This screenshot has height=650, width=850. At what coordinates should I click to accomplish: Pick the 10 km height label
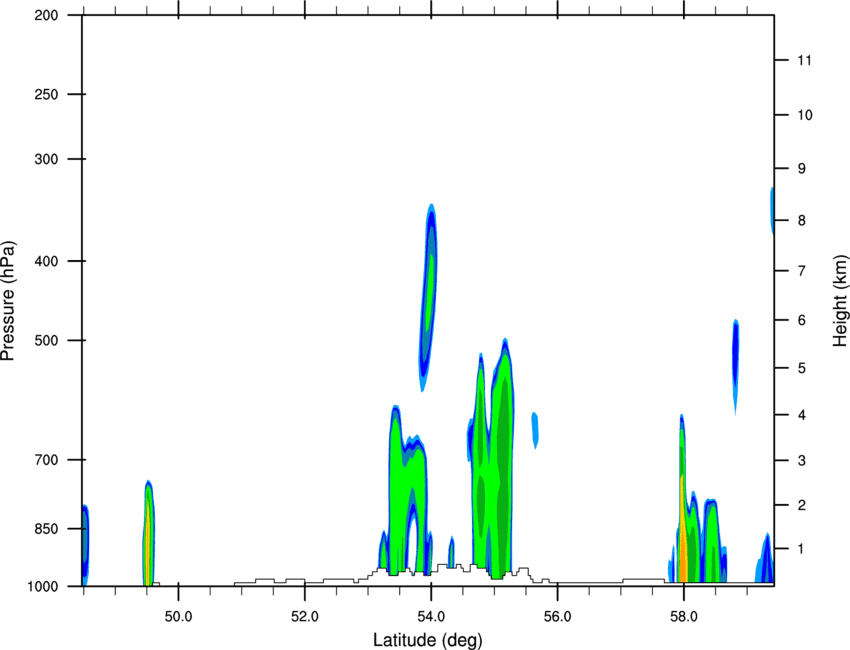pyautogui.click(x=805, y=115)
